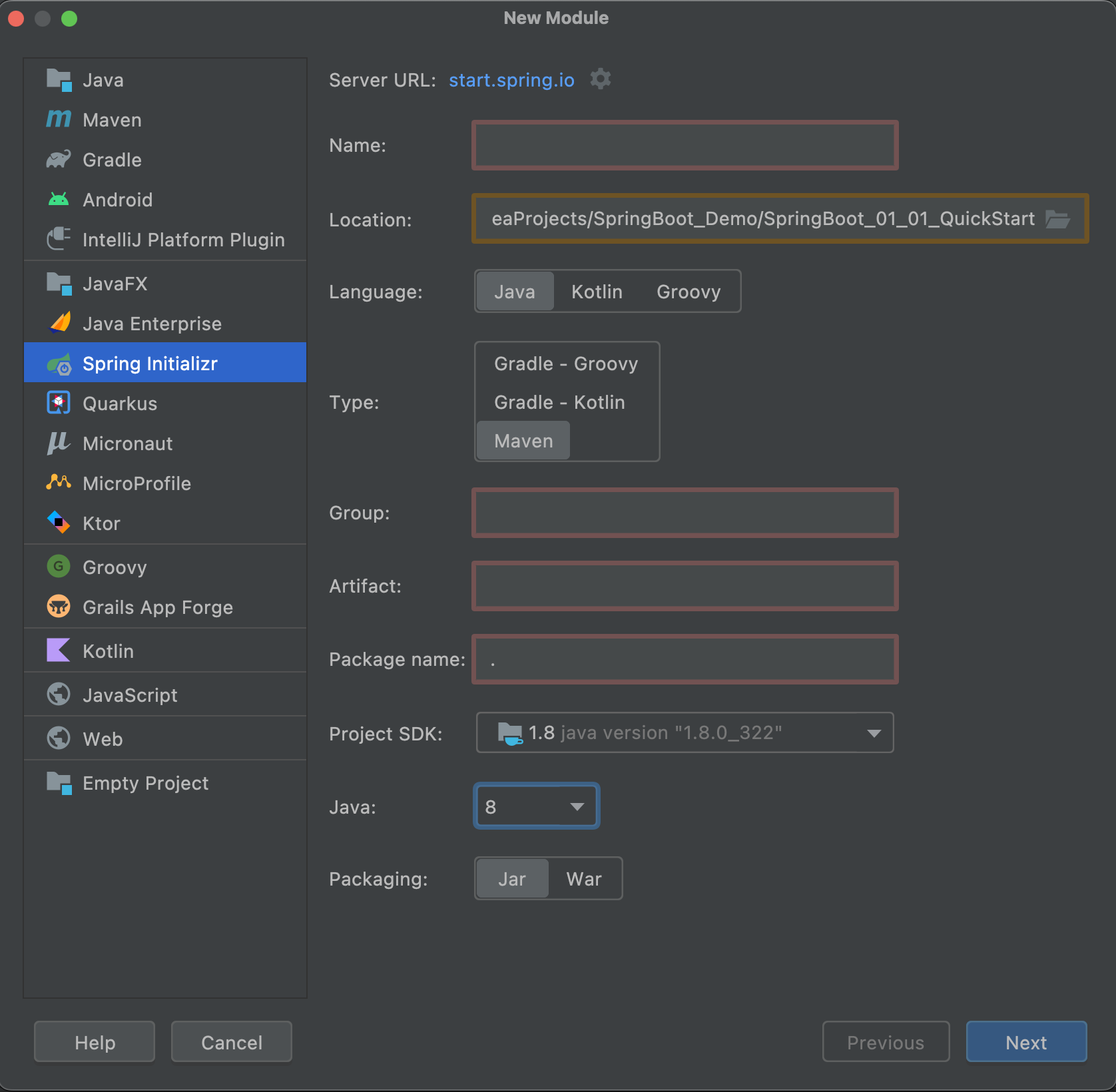Select the Micronaut generator label
1116x1092 pixels.
128,443
